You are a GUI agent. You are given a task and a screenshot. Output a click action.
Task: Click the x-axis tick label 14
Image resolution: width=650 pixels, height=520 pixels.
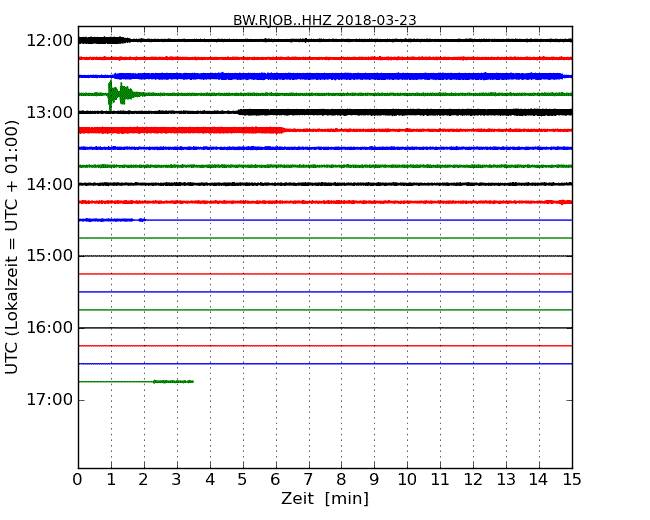coord(538,479)
